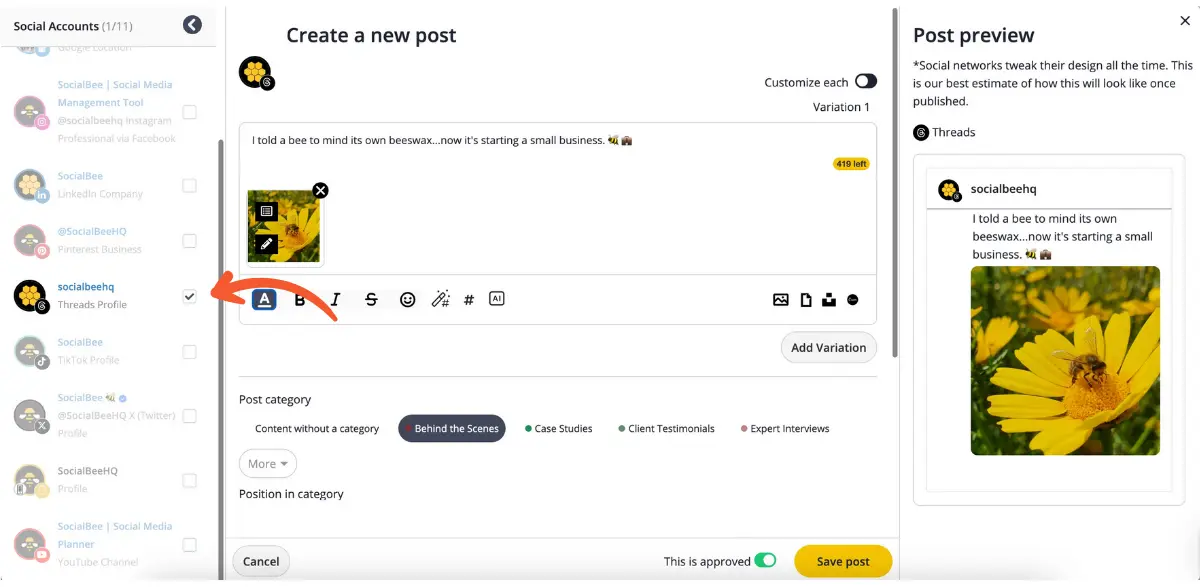Enable Customize each for networks
The height and width of the screenshot is (587, 1200).
click(x=865, y=81)
